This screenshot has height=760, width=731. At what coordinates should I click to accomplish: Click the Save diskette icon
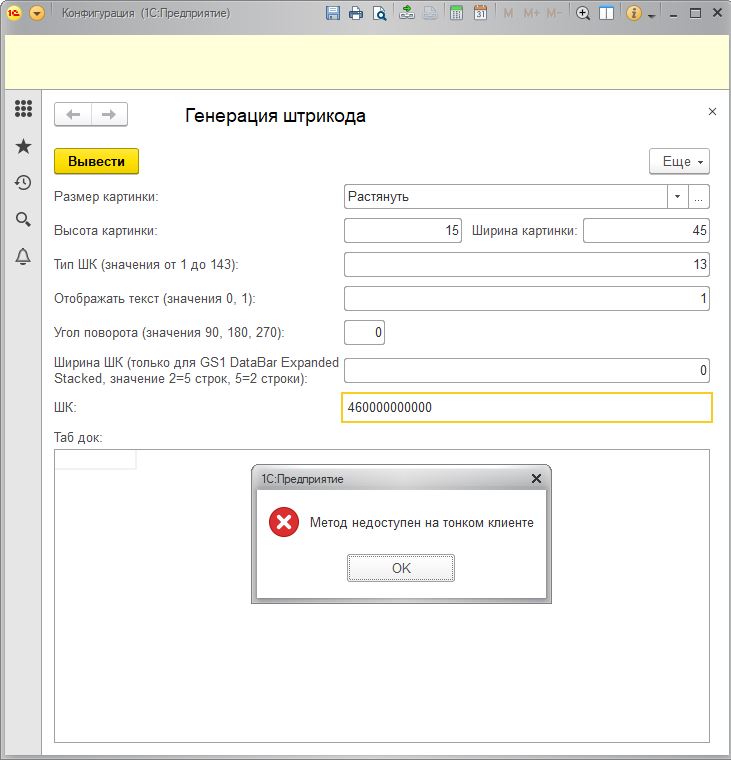[x=333, y=13]
